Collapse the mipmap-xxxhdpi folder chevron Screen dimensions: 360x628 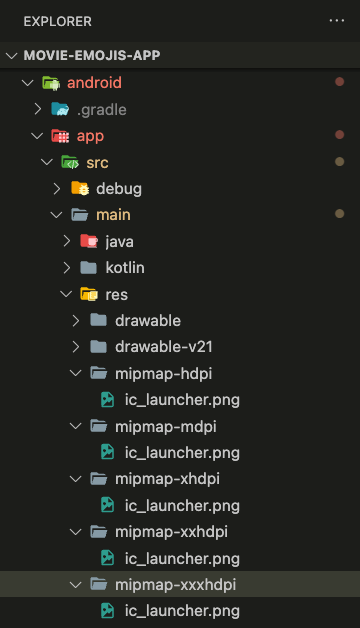76,585
